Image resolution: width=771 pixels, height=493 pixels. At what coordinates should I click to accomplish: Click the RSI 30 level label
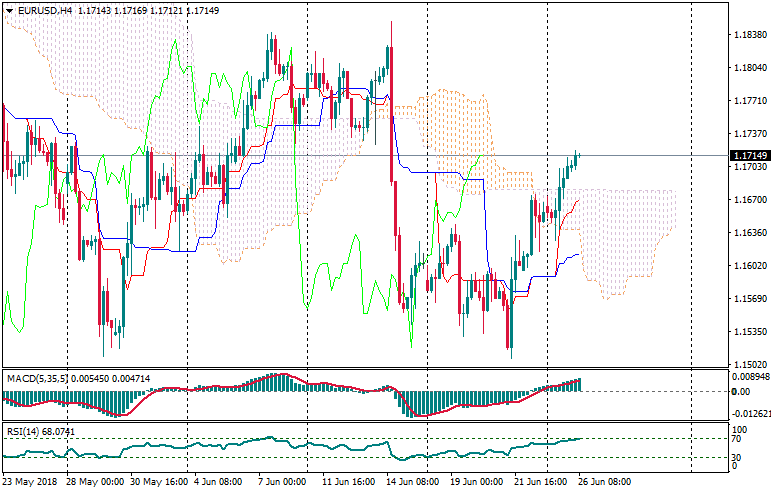tap(734, 458)
